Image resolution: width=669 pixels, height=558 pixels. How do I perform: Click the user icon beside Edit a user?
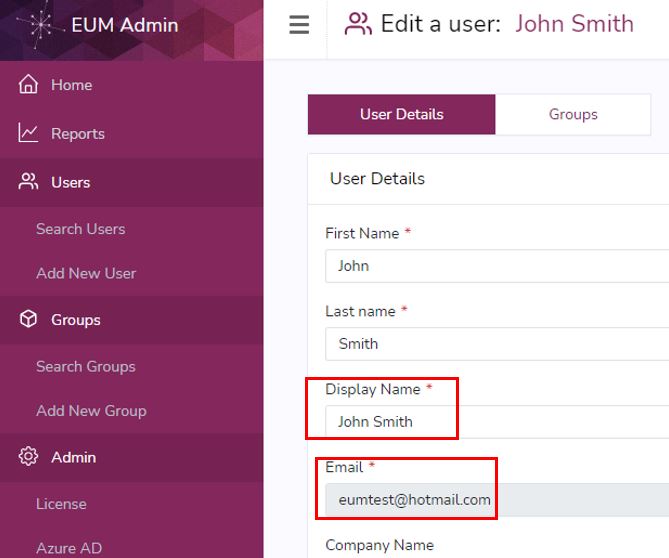pos(358,24)
